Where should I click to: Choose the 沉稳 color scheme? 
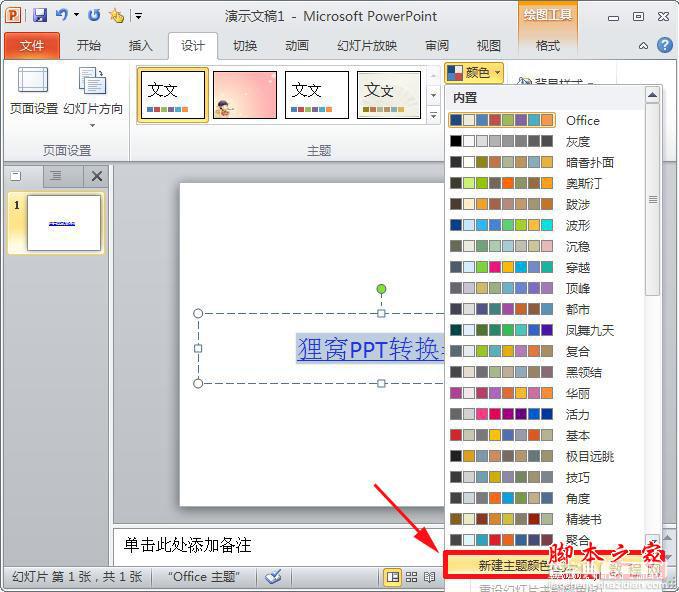pos(546,246)
